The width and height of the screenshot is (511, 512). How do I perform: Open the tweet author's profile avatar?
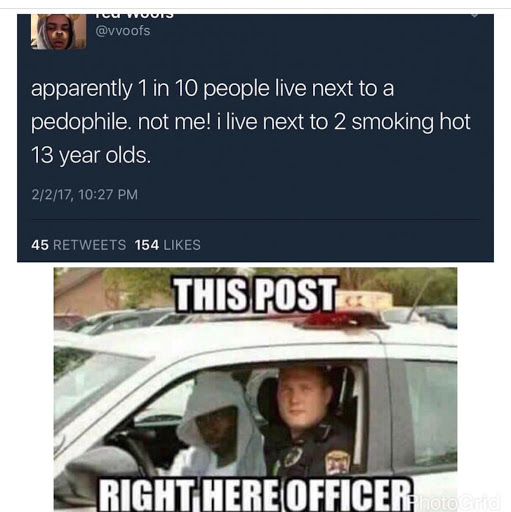pyautogui.click(x=58, y=32)
